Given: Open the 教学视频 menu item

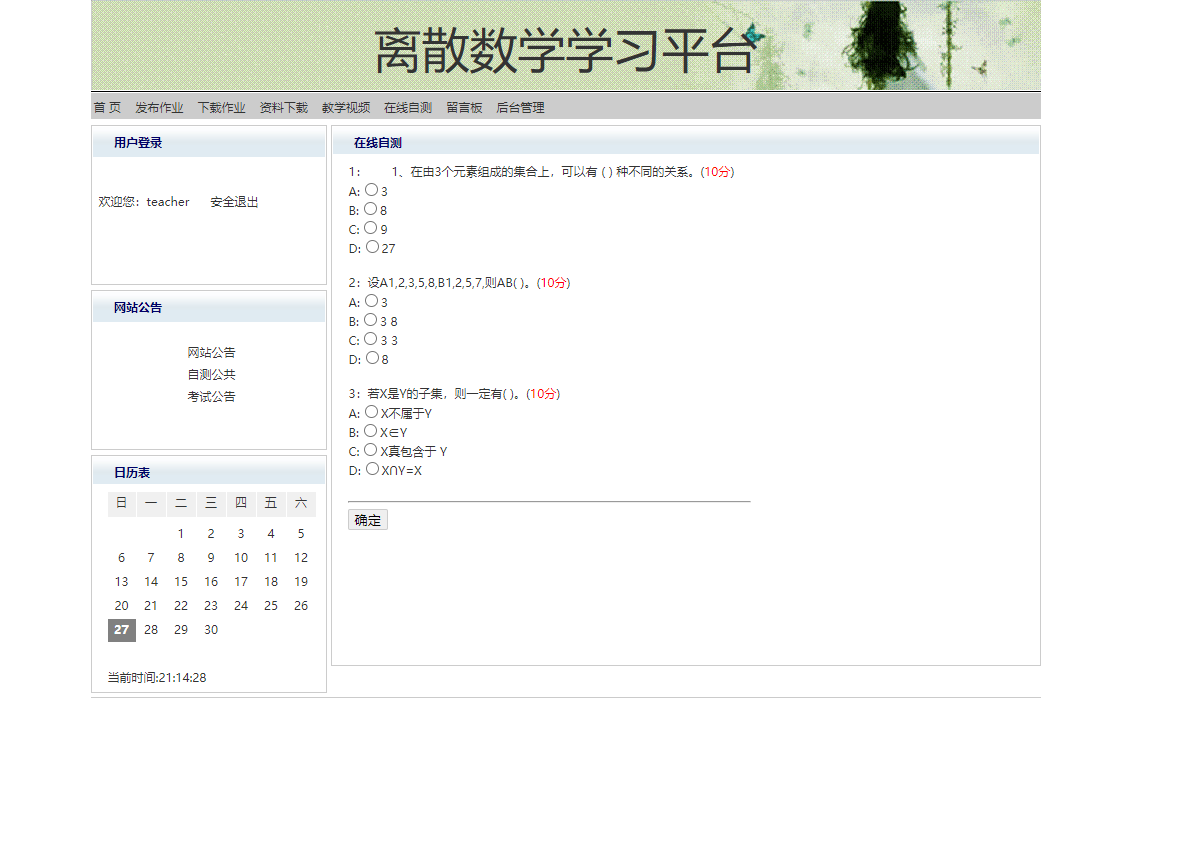Looking at the screenshot, I should pos(344,107).
